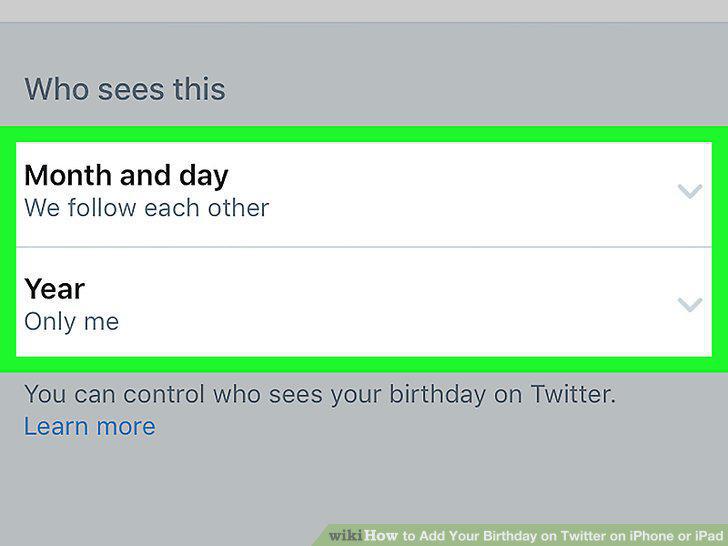Tap the light strip at top of screen

pyautogui.click(x=364, y=10)
